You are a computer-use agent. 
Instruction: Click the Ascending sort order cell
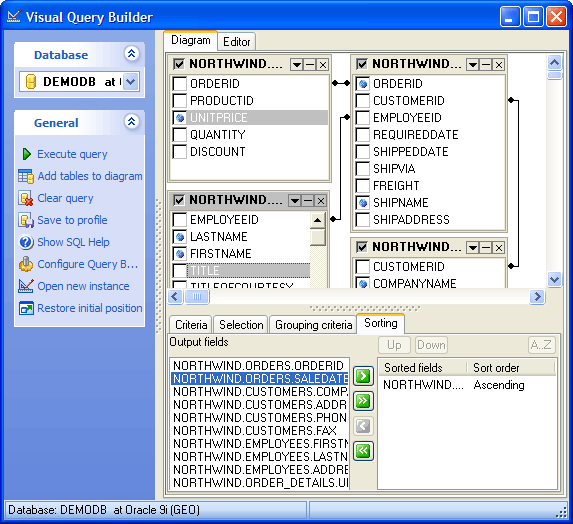[499, 385]
